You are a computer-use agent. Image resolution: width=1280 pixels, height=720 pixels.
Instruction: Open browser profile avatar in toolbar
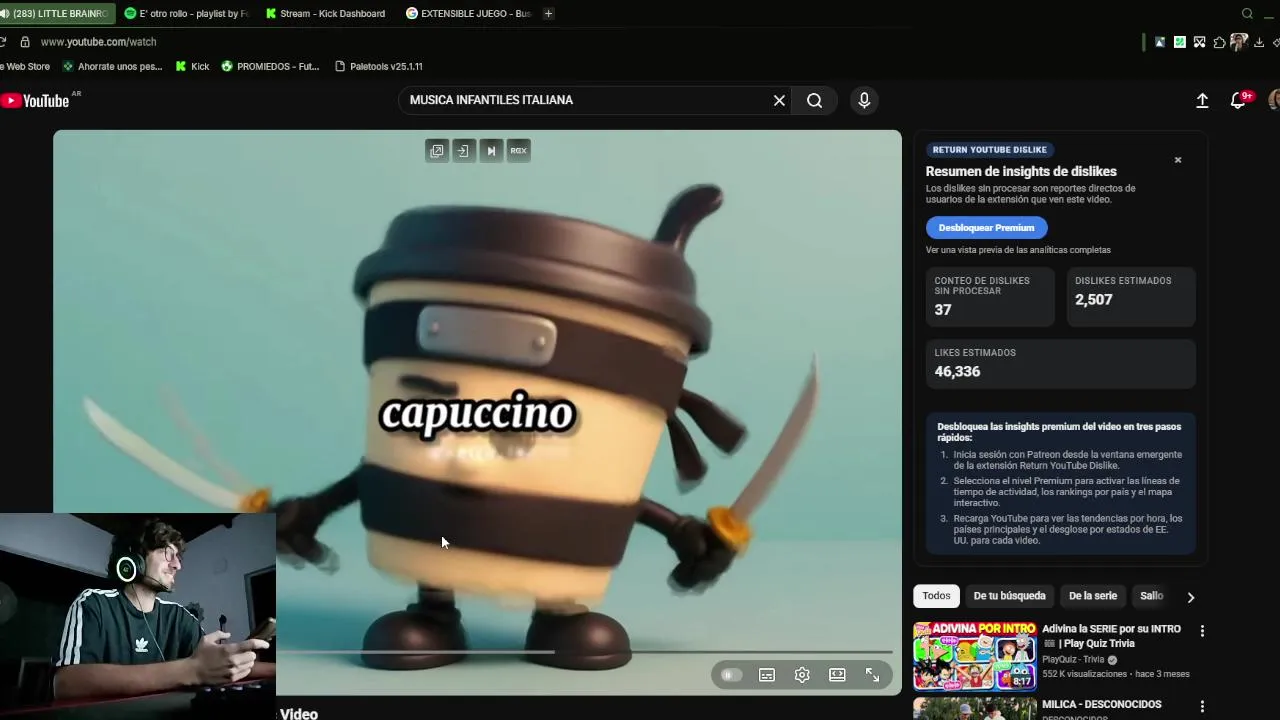tap(1239, 42)
